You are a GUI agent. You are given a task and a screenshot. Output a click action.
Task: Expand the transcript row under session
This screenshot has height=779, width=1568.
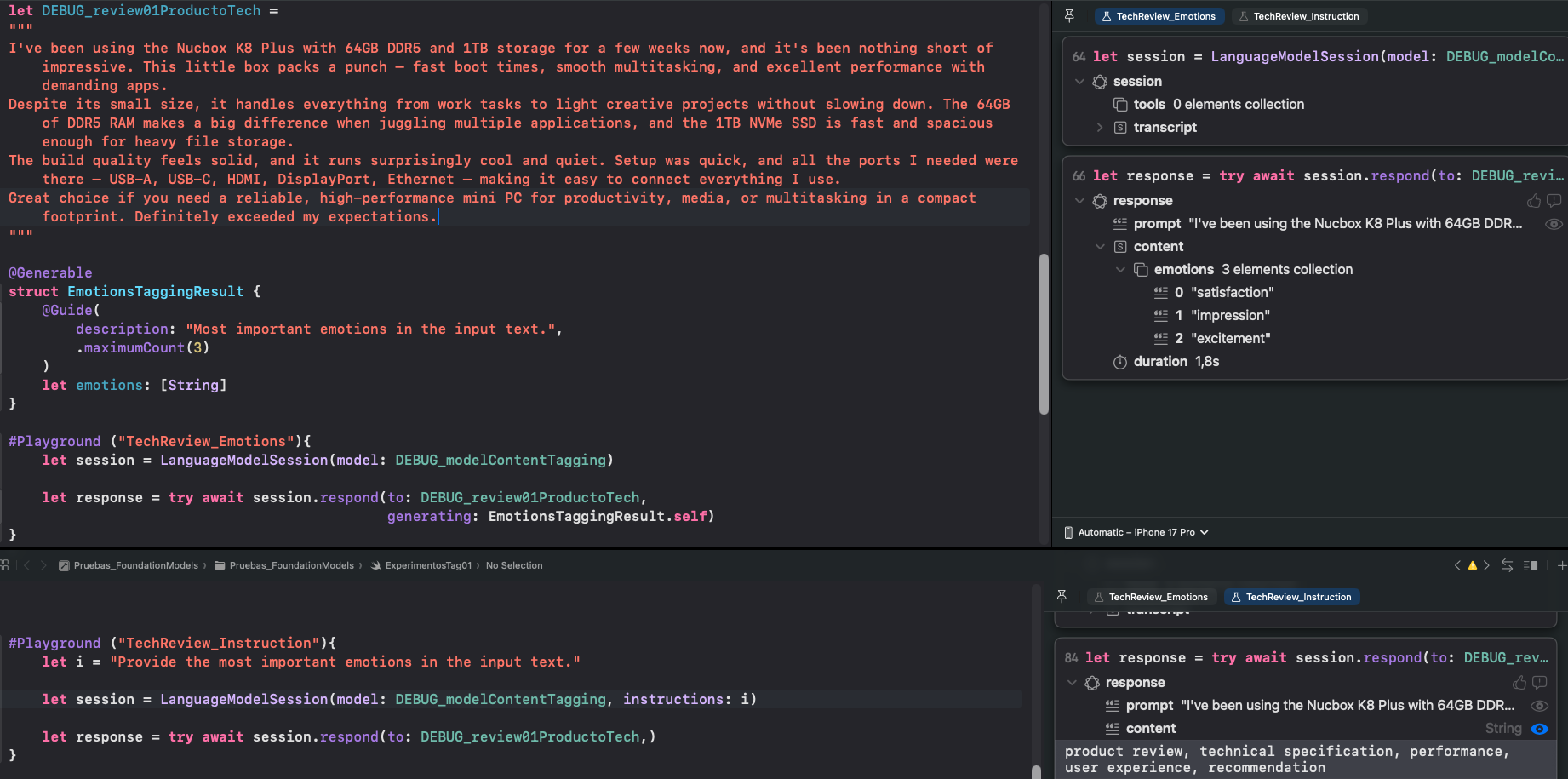point(1100,128)
